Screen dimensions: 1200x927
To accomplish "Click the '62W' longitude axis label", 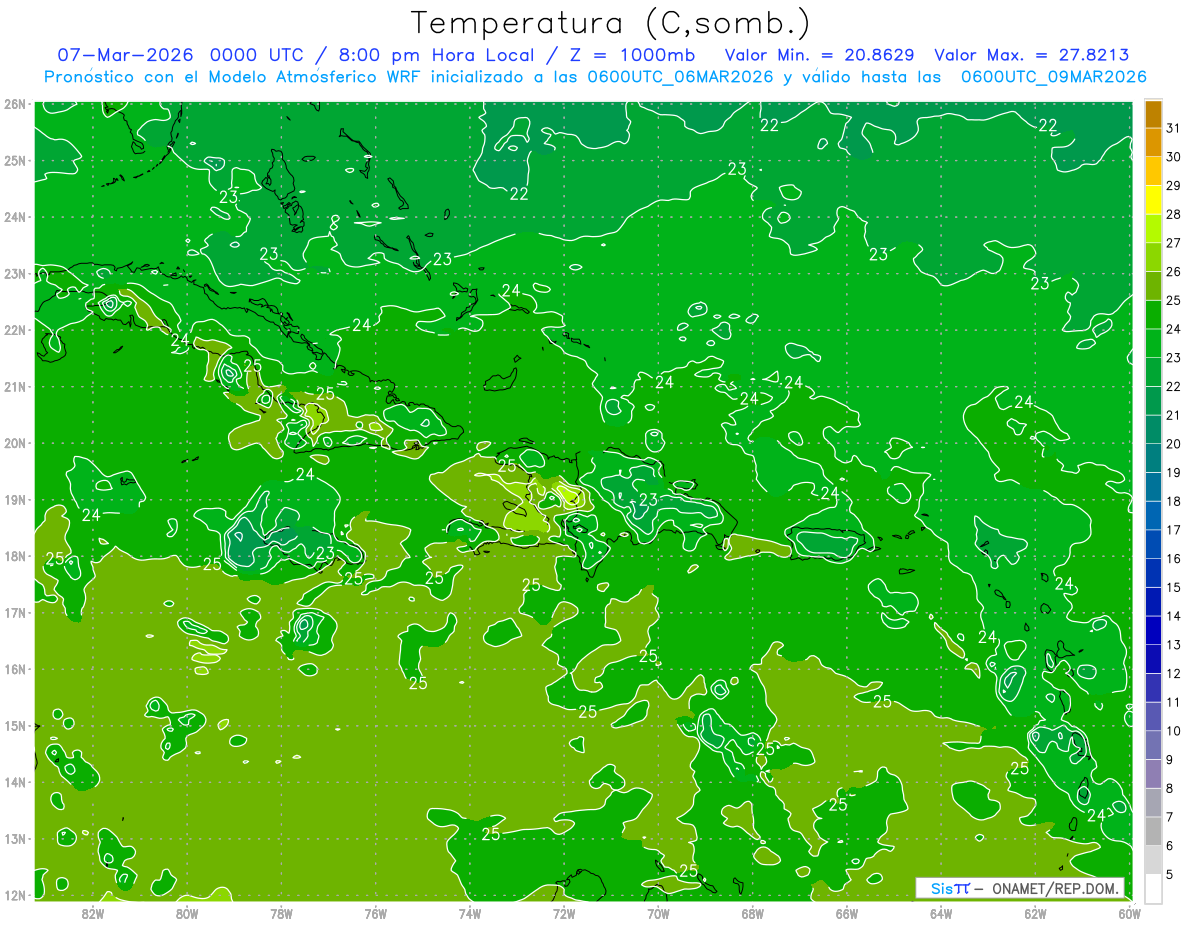I will [x=1036, y=913].
